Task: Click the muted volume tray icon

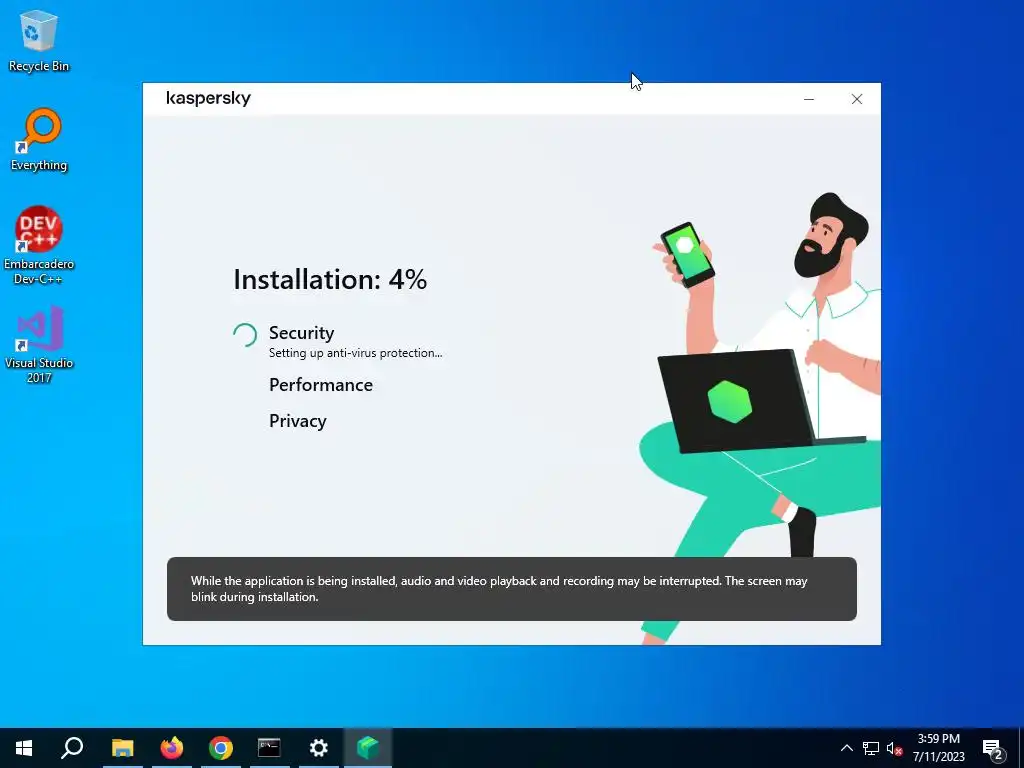Action: coord(894,748)
